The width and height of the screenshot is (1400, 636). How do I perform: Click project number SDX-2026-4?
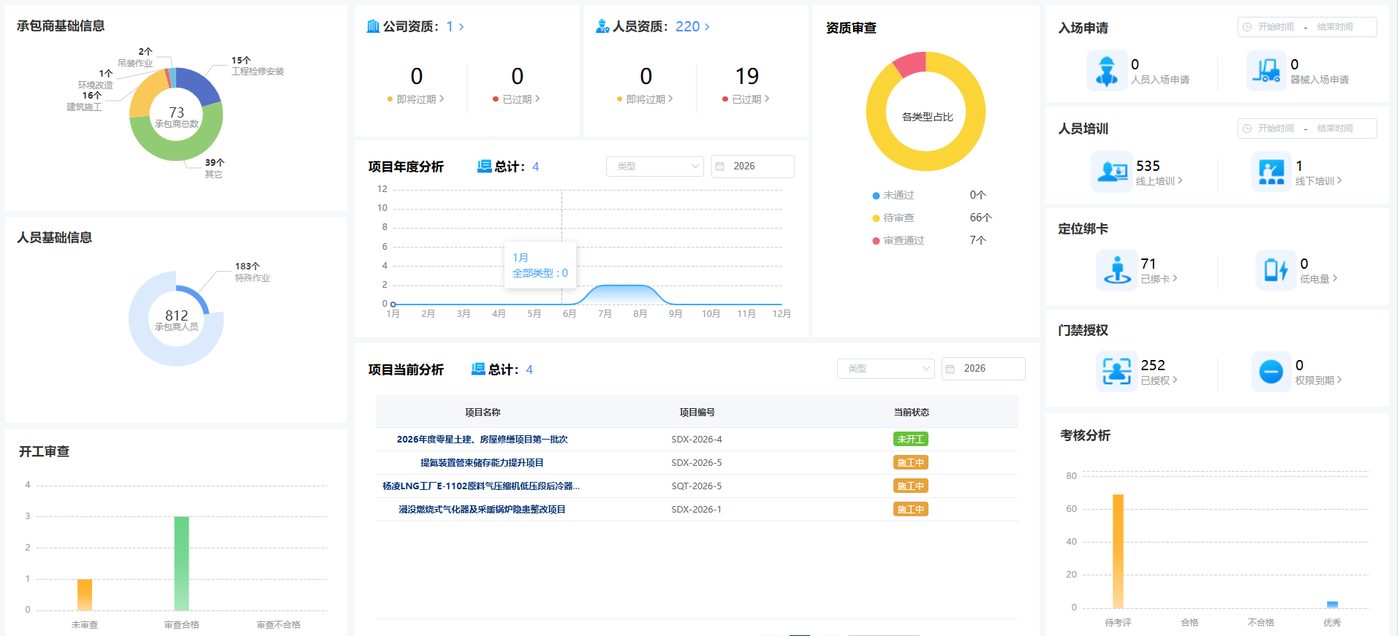[697, 439]
